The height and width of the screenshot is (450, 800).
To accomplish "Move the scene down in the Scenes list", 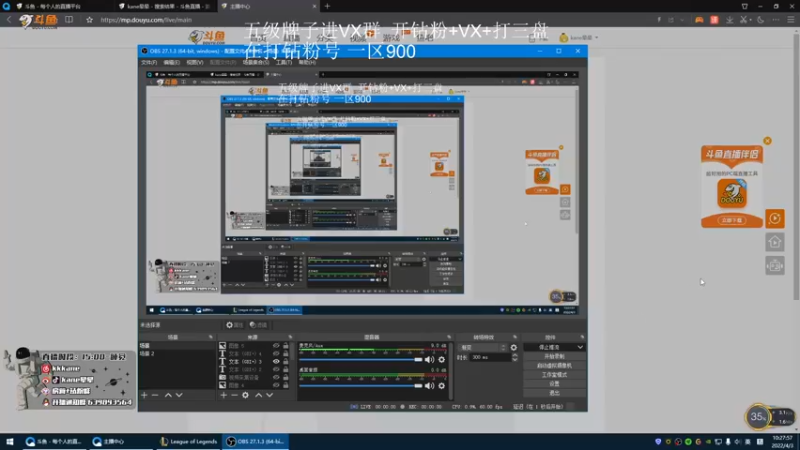I will 179,395.
